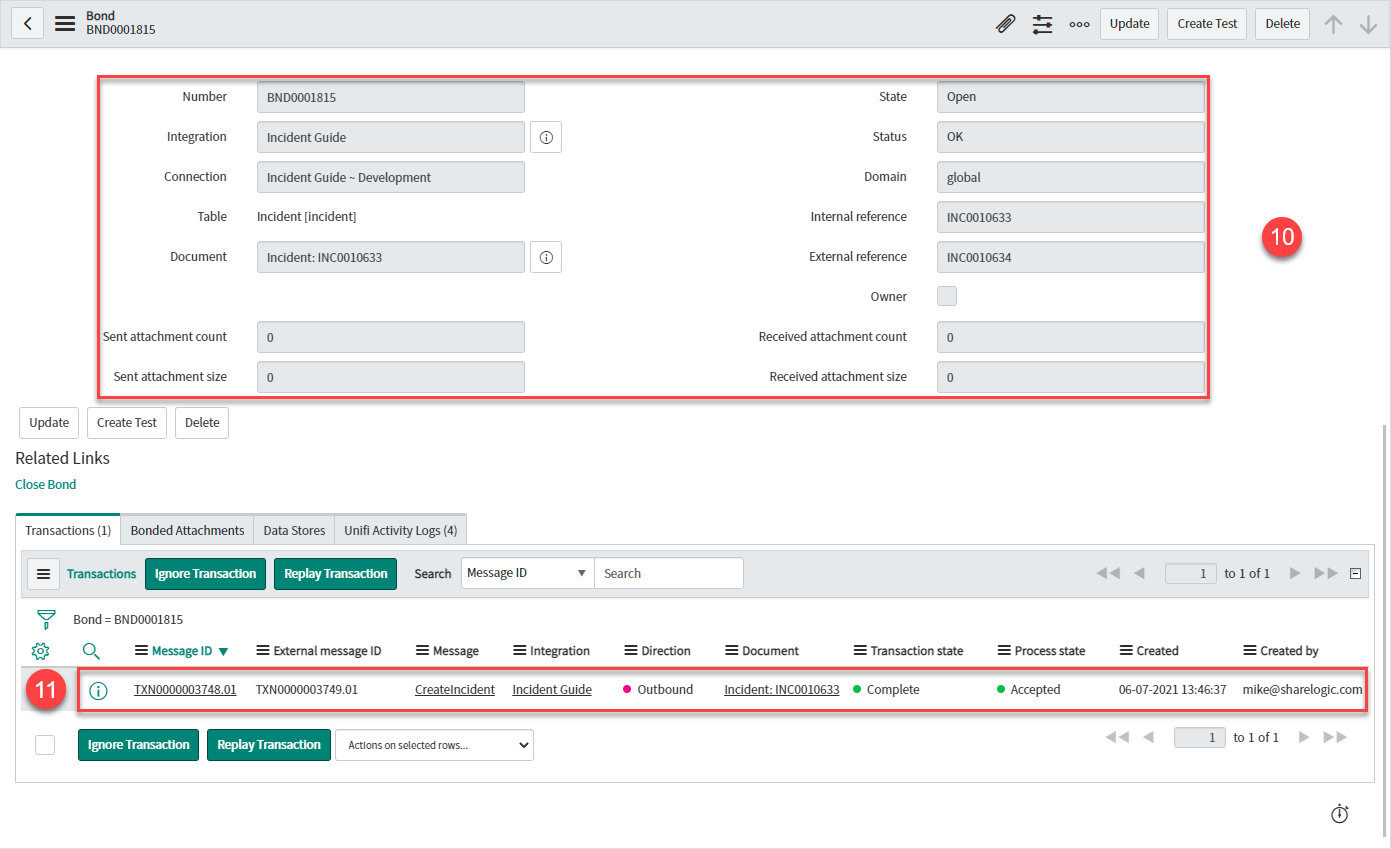Open the personalize form settings icon

[1042, 24]
